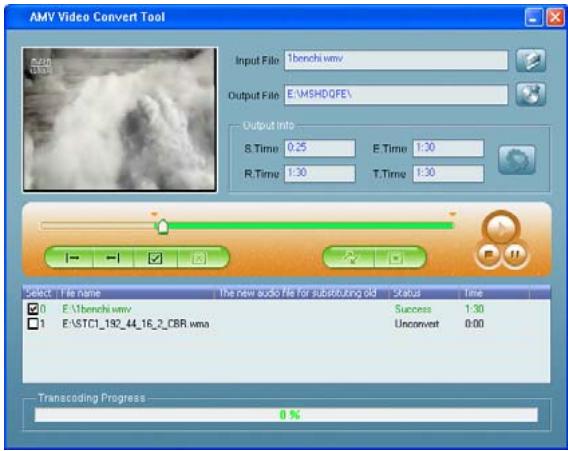Focus the Output File path field

[396, 95]
